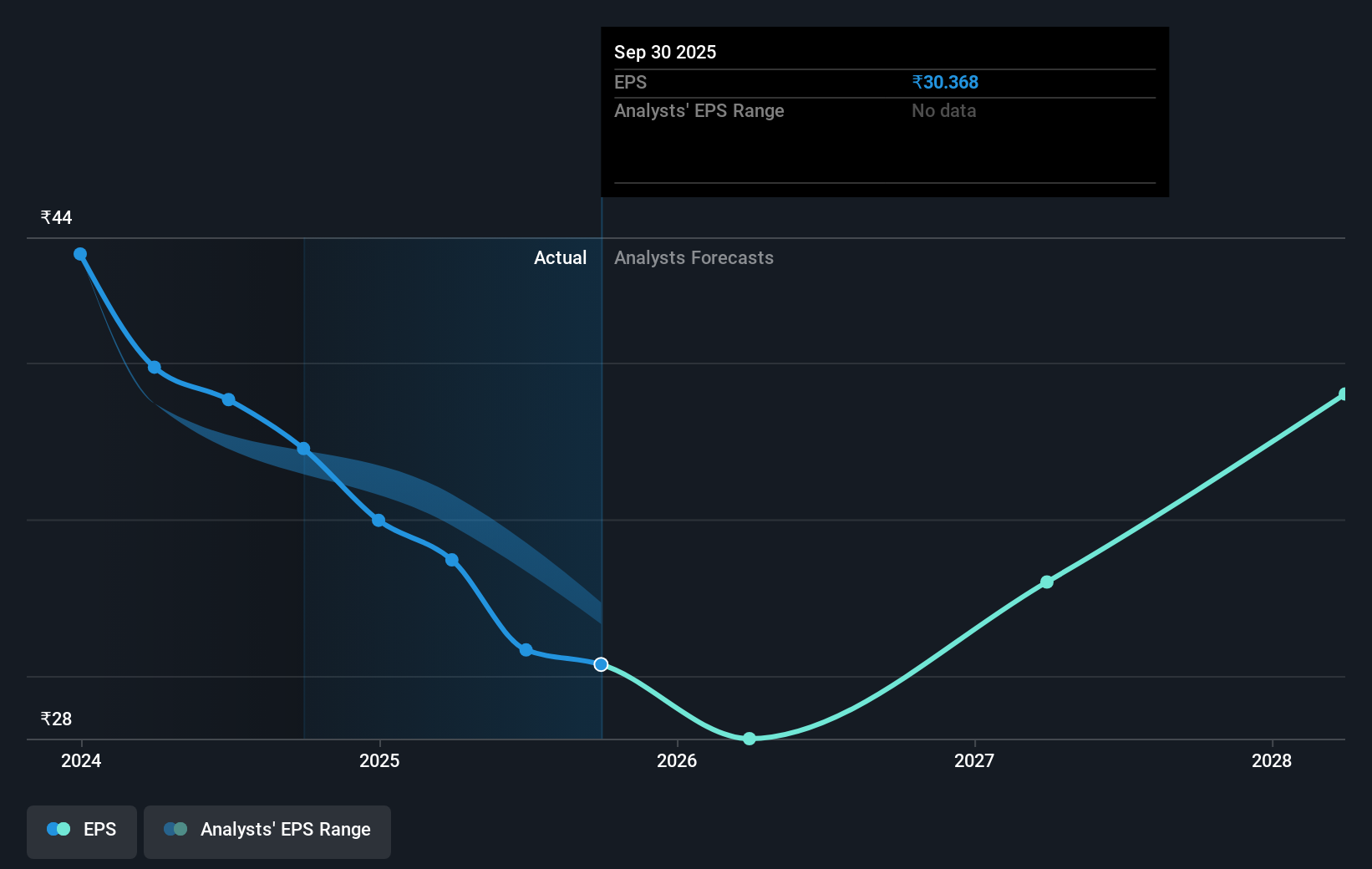The height and width of the screenshot is (869, 1372).
Task: Switch to the Actual section
Action: 560,257
